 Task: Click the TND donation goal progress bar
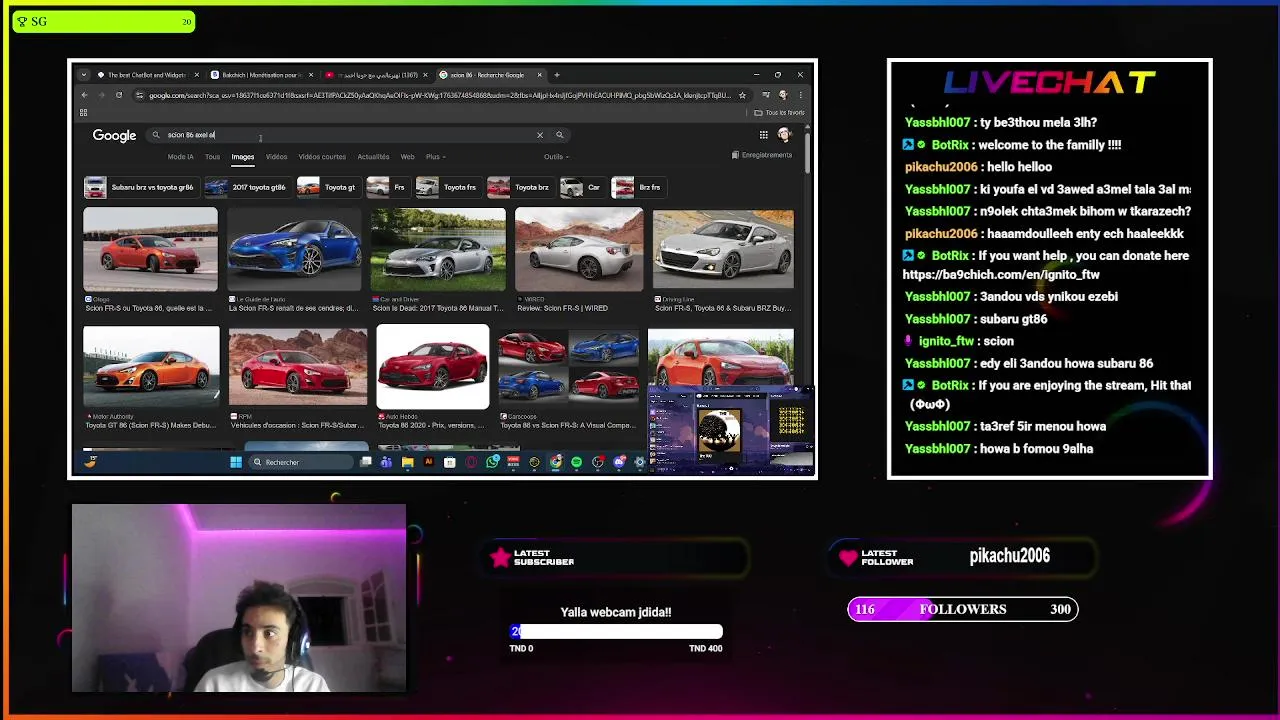[x=616, y=632]
